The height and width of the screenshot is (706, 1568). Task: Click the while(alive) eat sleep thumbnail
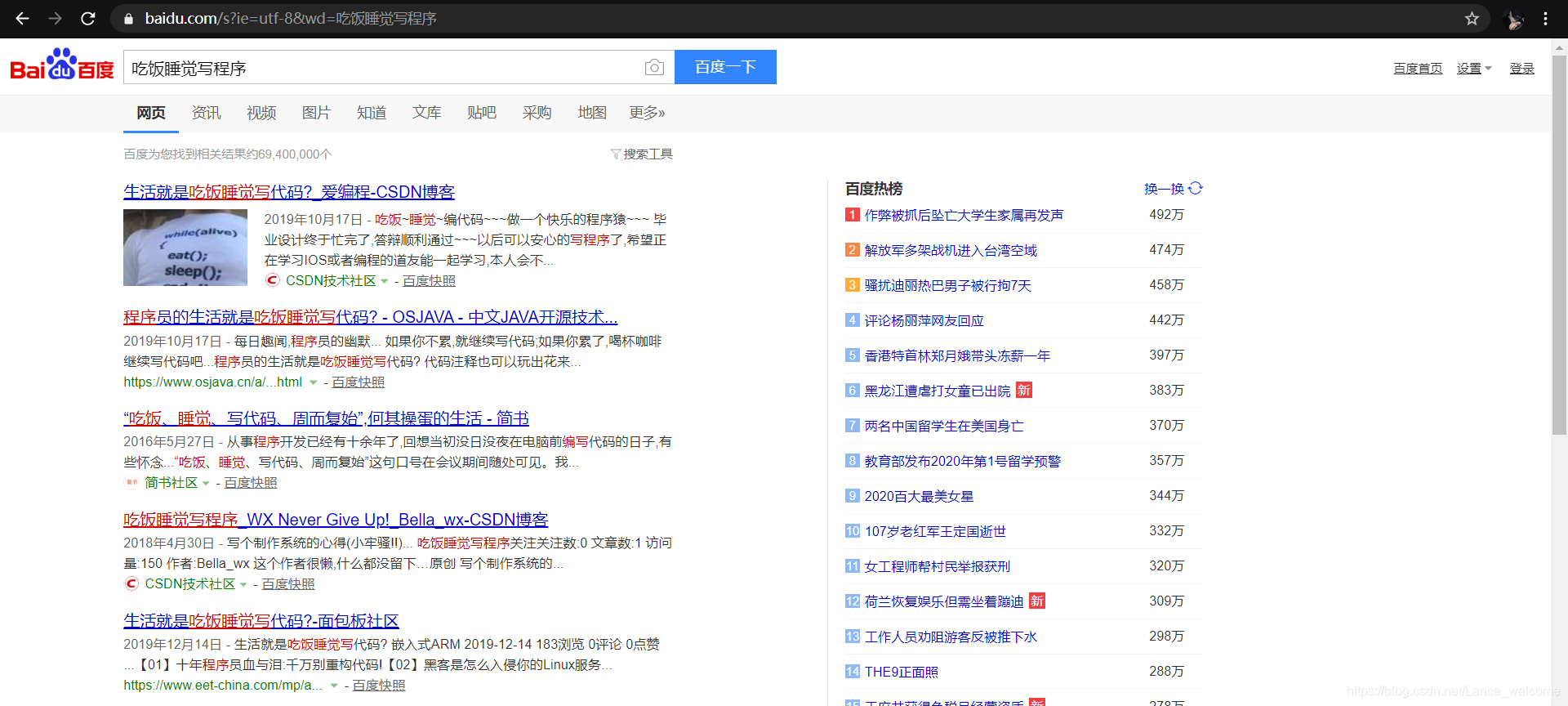(x=185, y=248)
